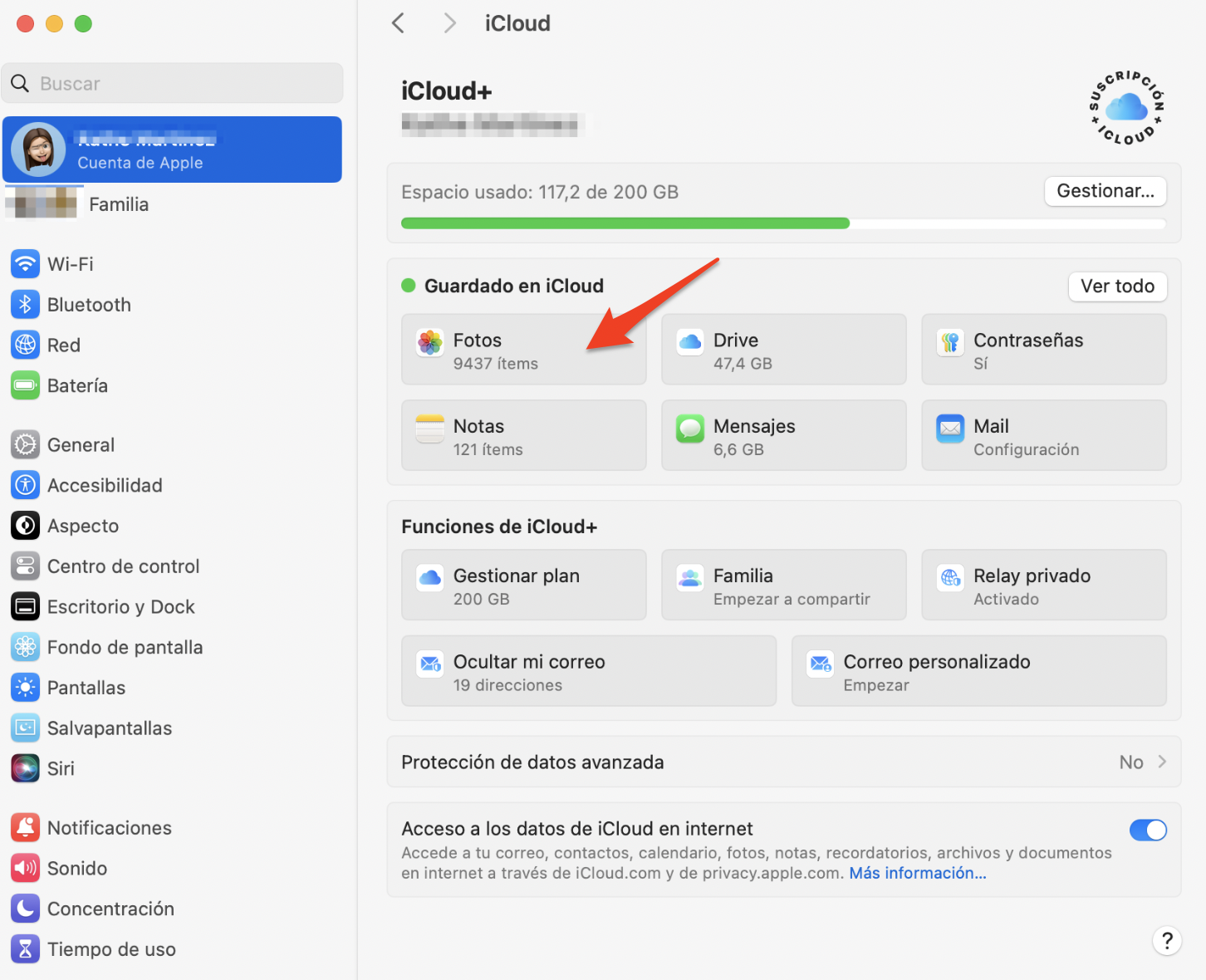Click the Contraseñas keys icon
The image size is (1206, 980).
click(950, 342)
